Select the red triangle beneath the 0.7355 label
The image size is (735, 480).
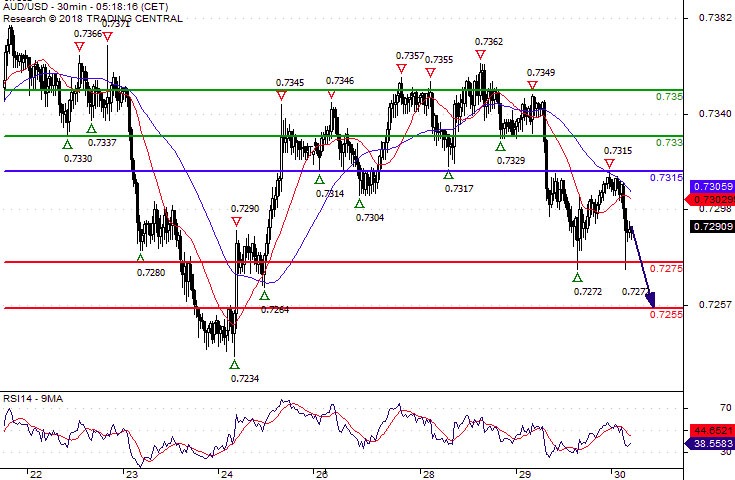(430, 72)
